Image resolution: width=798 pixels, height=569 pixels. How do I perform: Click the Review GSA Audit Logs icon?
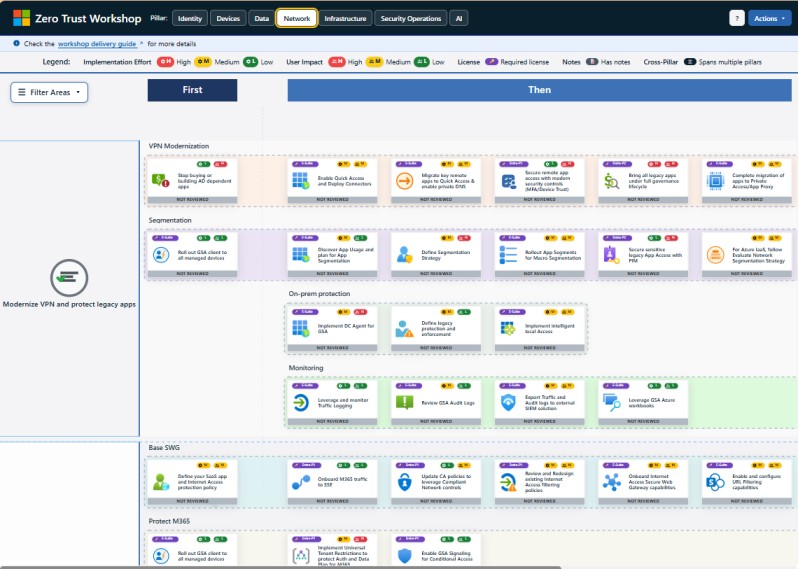404,402
